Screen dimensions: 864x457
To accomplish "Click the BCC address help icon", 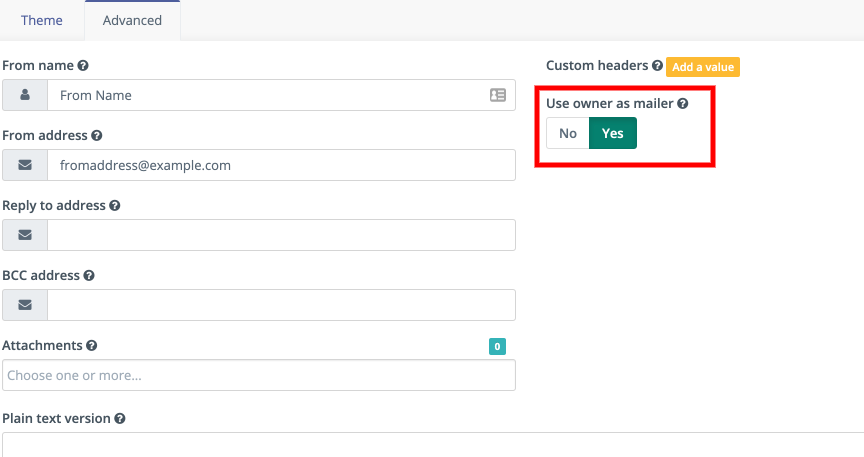I will click(90, 276).
